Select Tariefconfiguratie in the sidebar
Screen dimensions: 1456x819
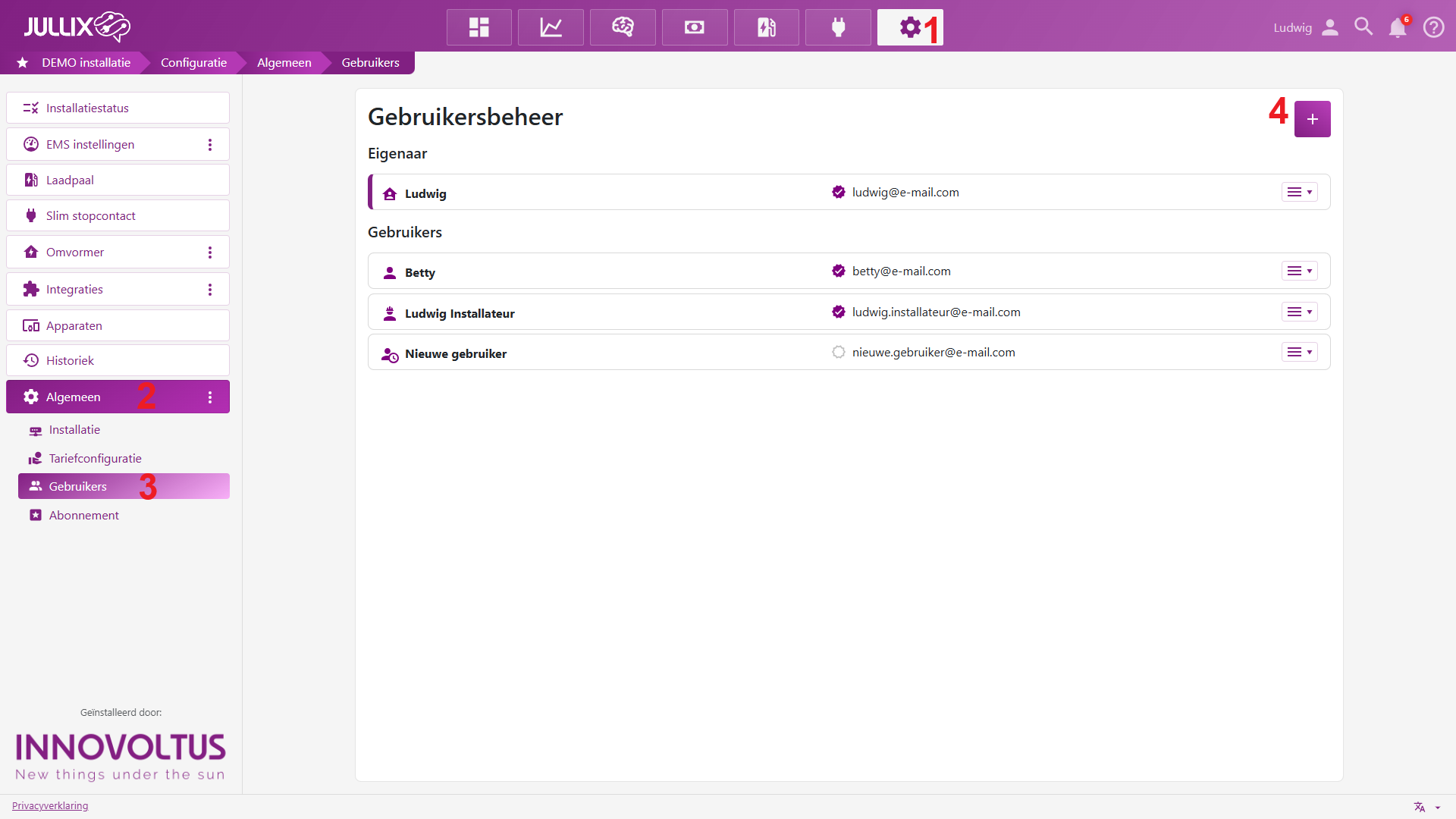[x=95, y=458]
